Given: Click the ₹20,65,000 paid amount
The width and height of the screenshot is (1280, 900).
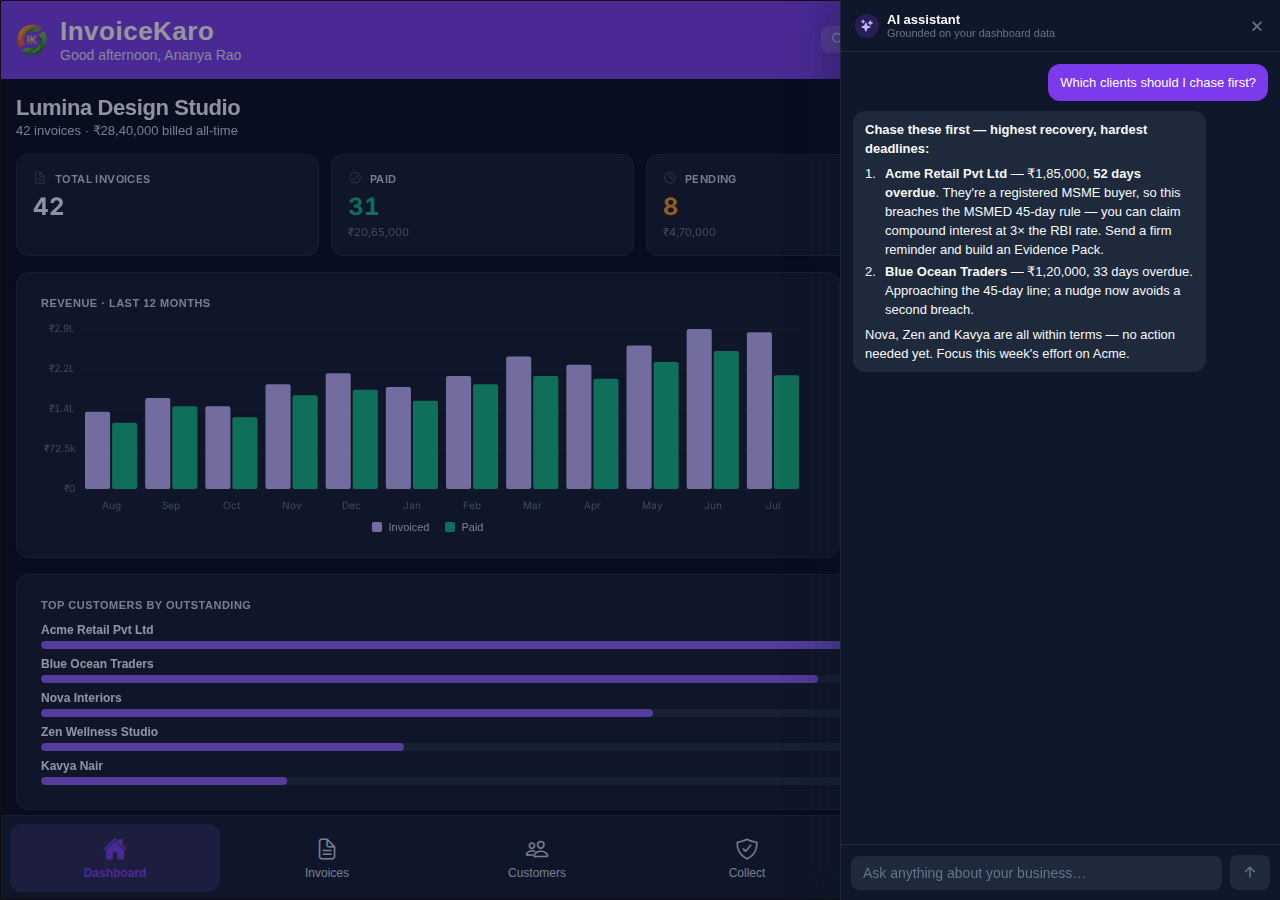Looking at the screenshot, I should 378,232.
